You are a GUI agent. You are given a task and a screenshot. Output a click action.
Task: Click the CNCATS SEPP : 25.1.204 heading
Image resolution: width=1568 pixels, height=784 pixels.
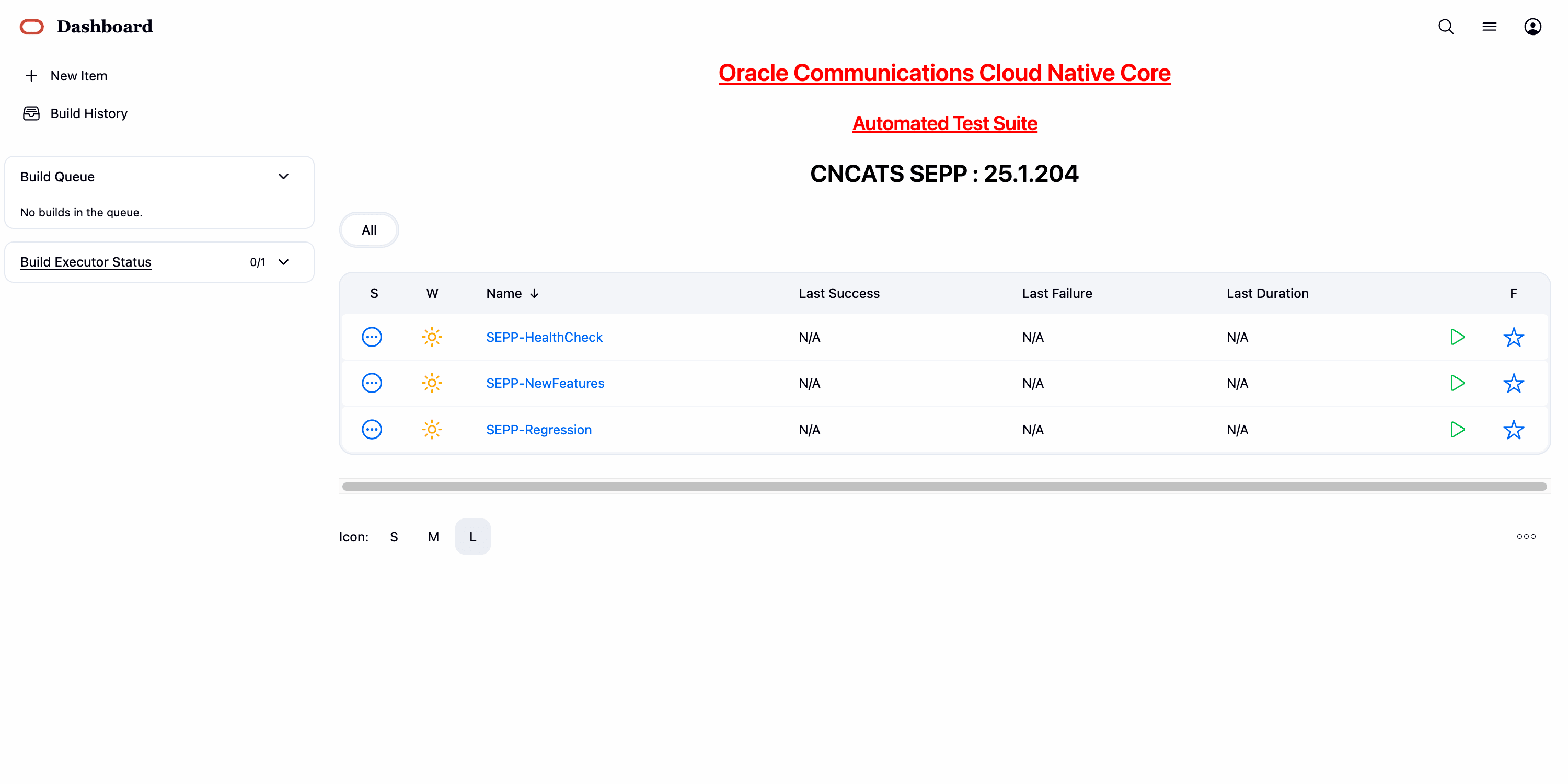tap(944, 174)
